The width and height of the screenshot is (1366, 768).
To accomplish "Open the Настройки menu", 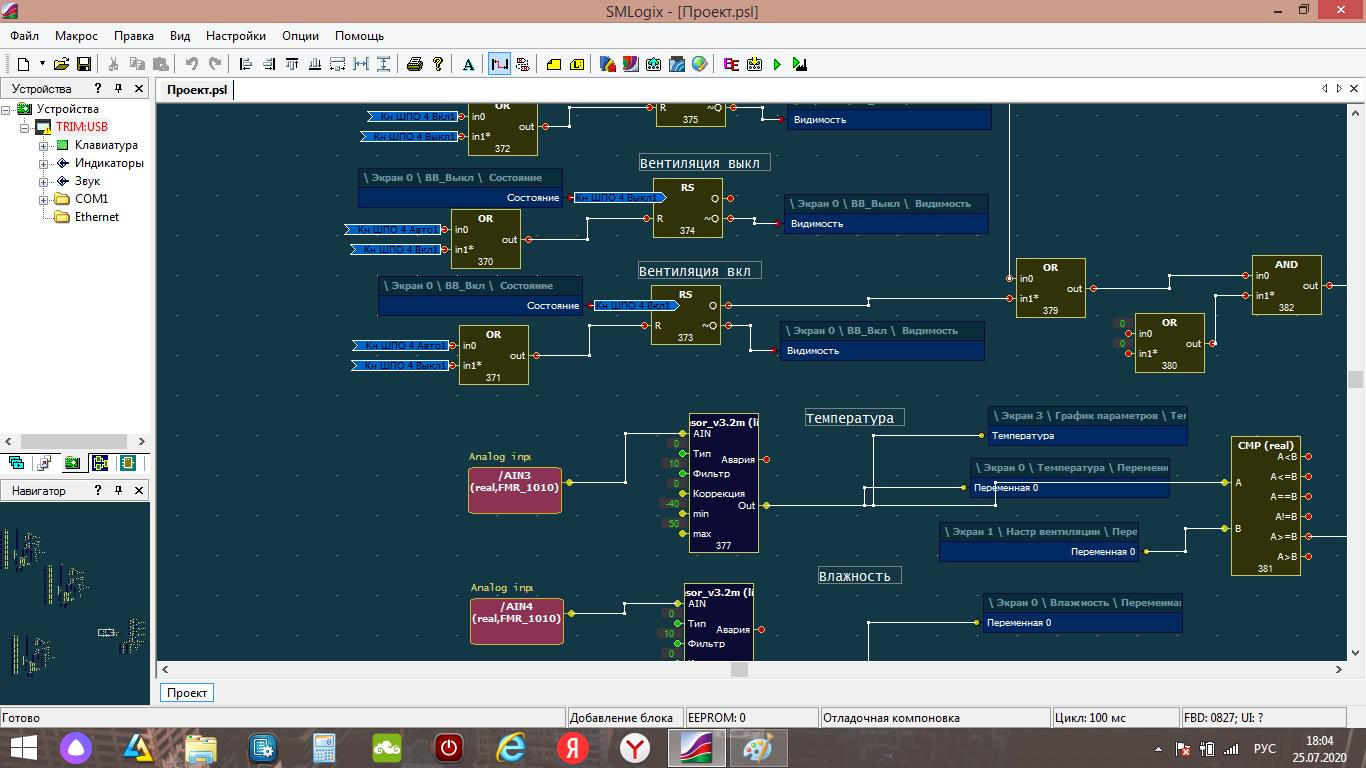I will pos(236,36).
